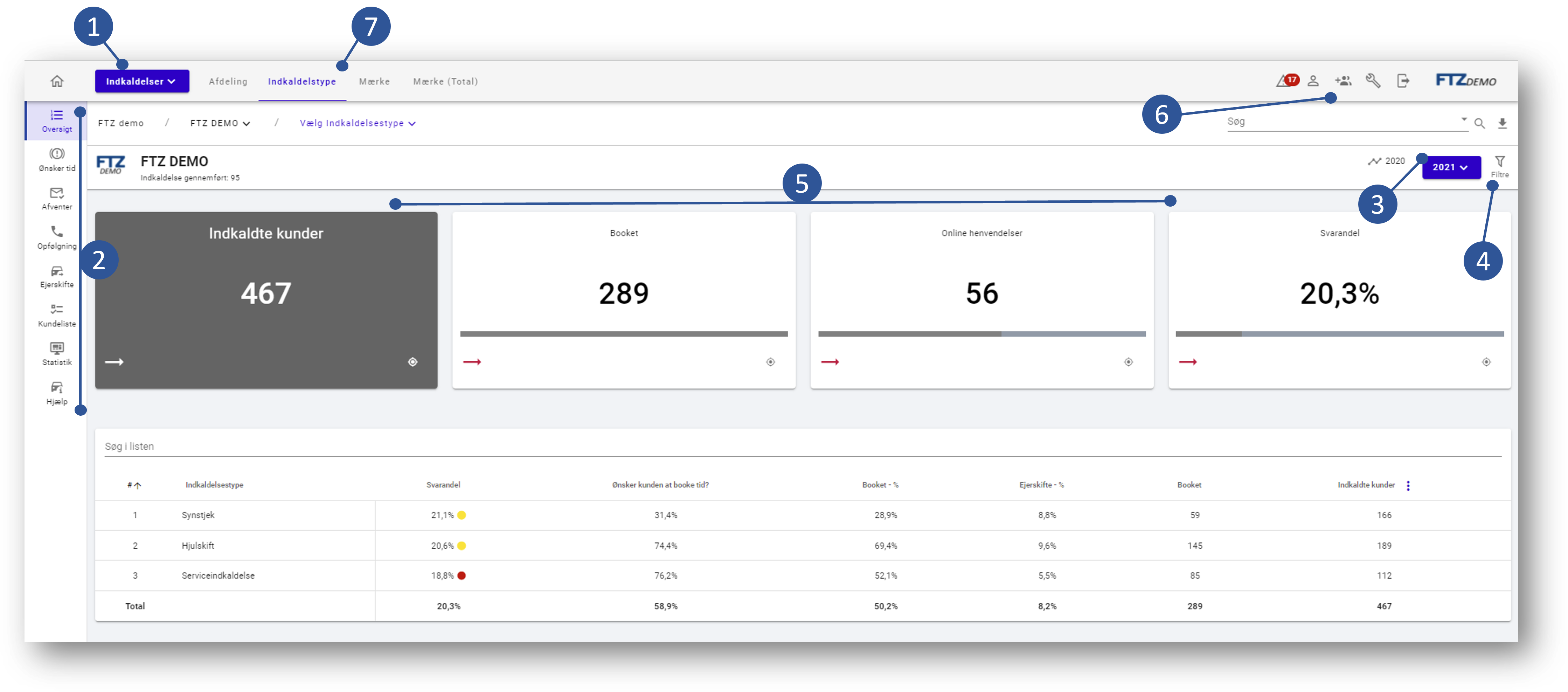This screenshot has height=692, width=1568.
Task: Click the FTZ DEMO logo in header
Action: (x=1466, y=80)
